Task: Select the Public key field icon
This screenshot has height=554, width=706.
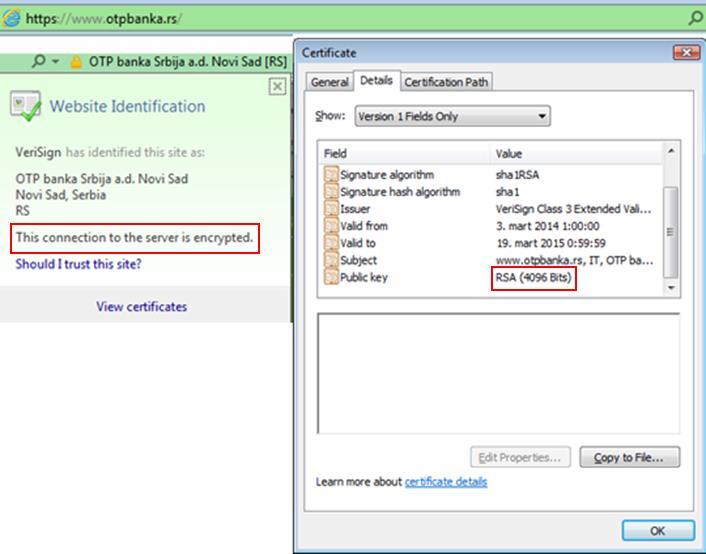Action: pos(331,277)
